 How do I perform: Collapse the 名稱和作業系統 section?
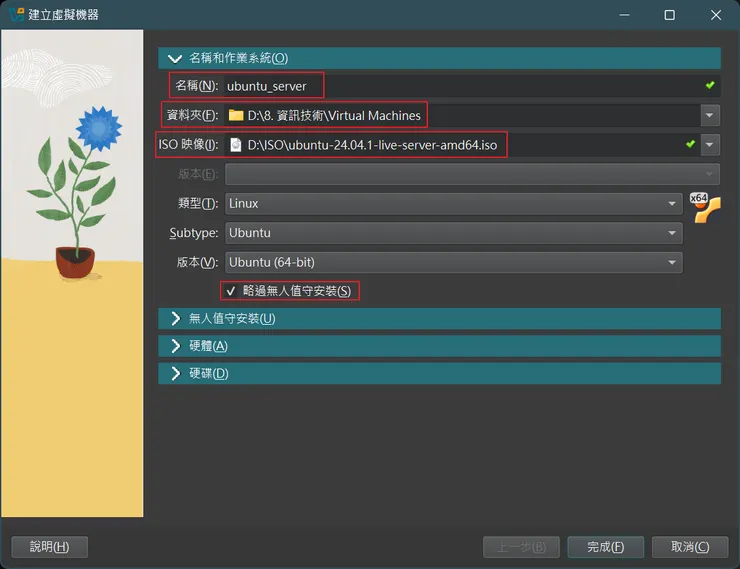(x=439, y=58)
